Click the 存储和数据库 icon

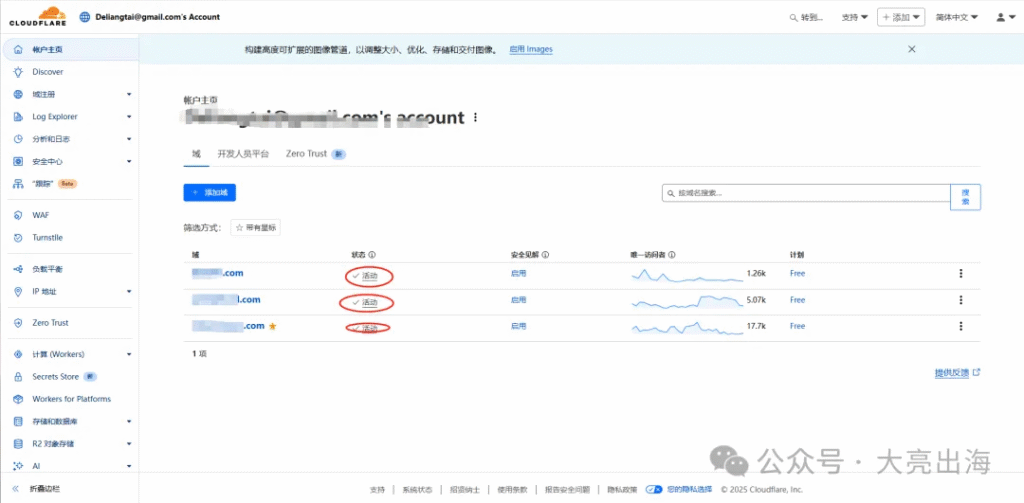click(18, 421)
